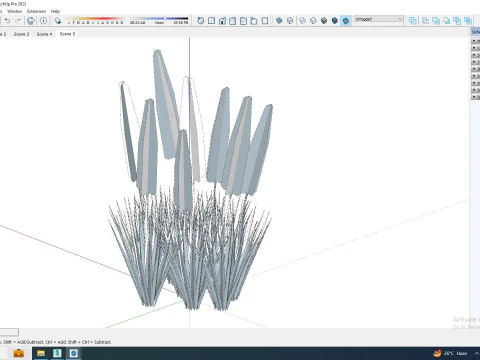Switch to the Scene 3 tab
This screenshot has height=360, width=480.
(x=21, y=34)
